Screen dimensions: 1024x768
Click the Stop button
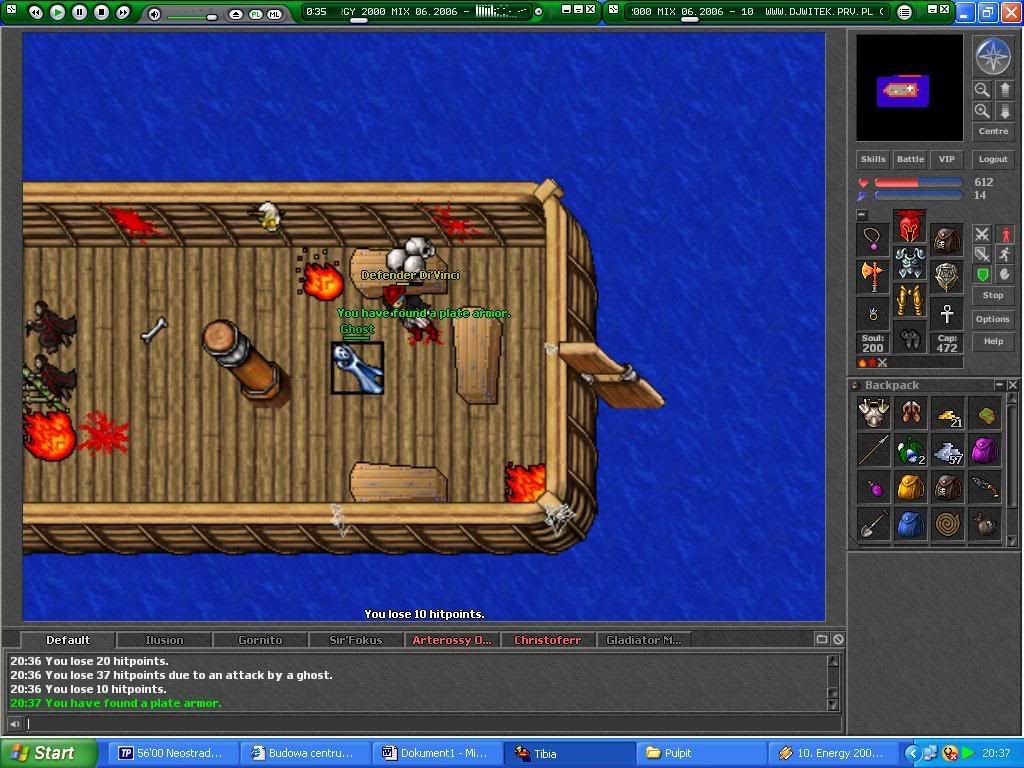coord(993,295)
